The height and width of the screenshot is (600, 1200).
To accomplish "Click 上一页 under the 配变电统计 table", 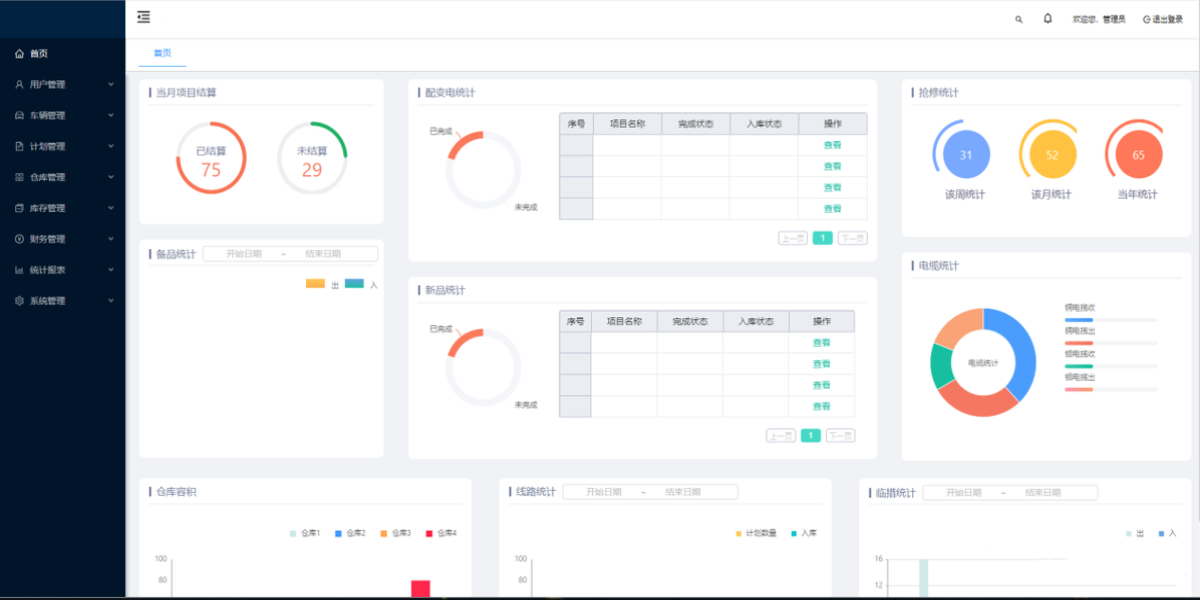I will click(792, 238).
